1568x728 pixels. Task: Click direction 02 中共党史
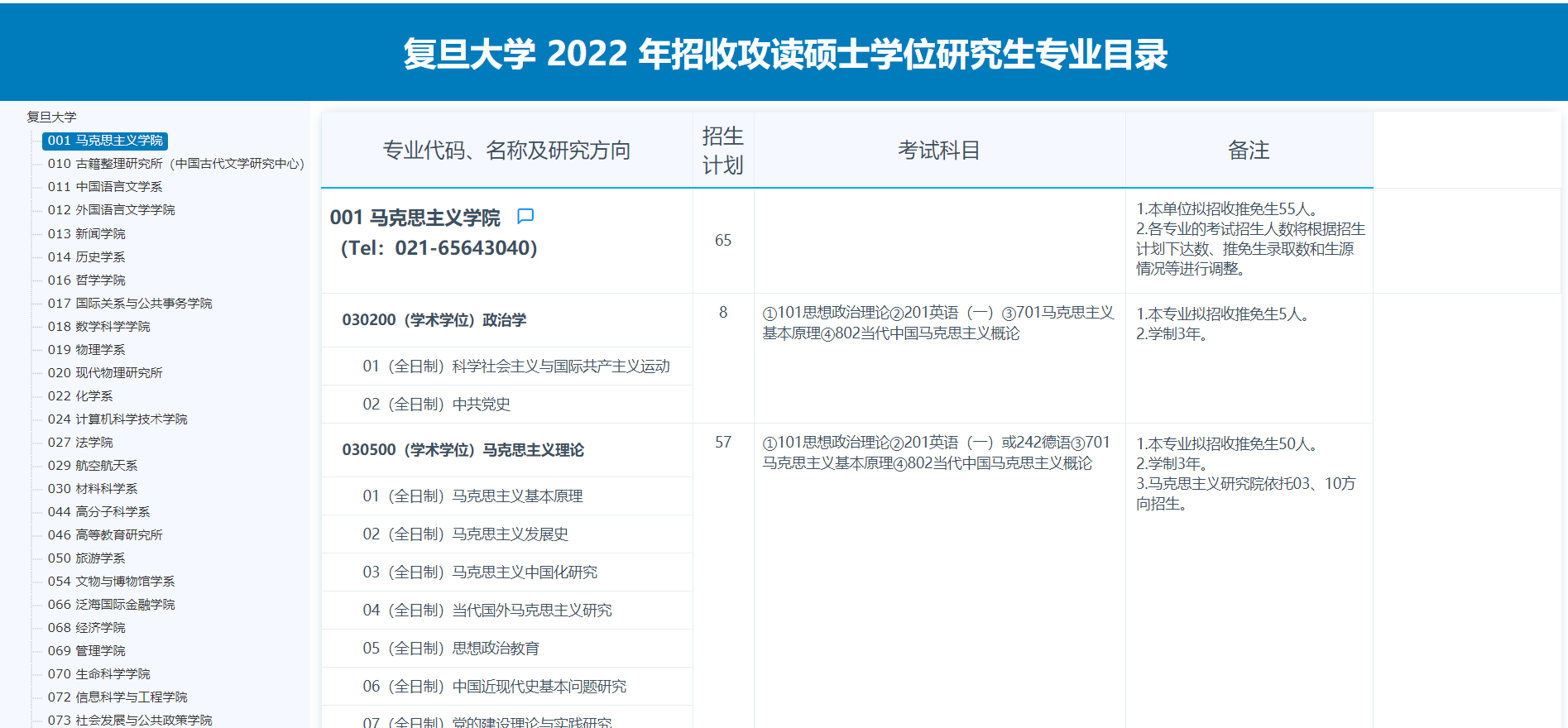pos(506,405)
